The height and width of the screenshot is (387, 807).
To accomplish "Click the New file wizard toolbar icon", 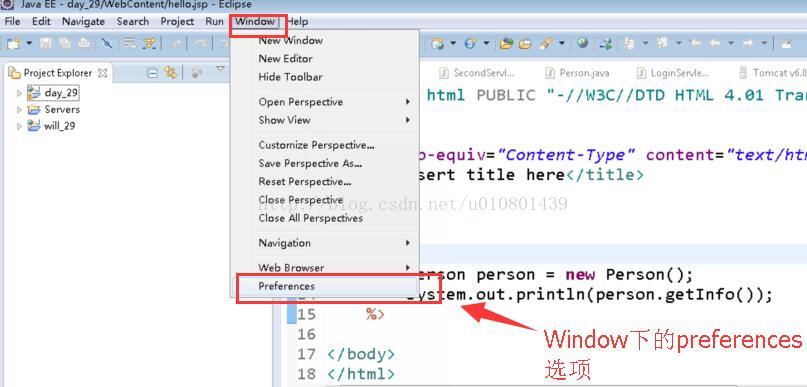I will click(x=13, y=44).
